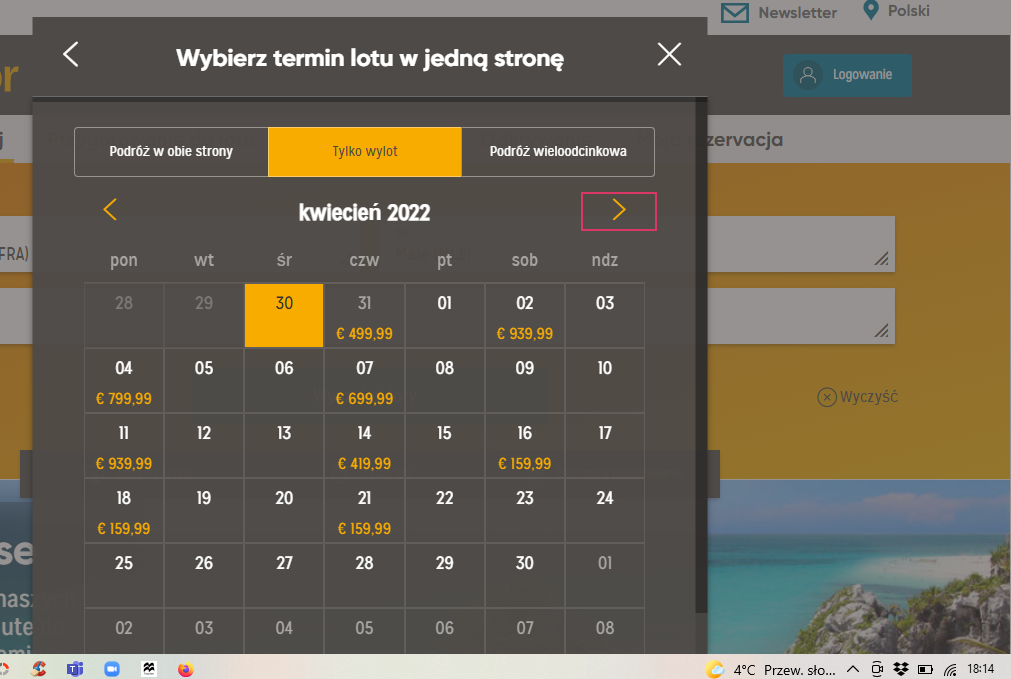The height and width of the screenshot is (679, 1011).
Task: Select the Tylko wylot tab
Action: coord(365,152)
